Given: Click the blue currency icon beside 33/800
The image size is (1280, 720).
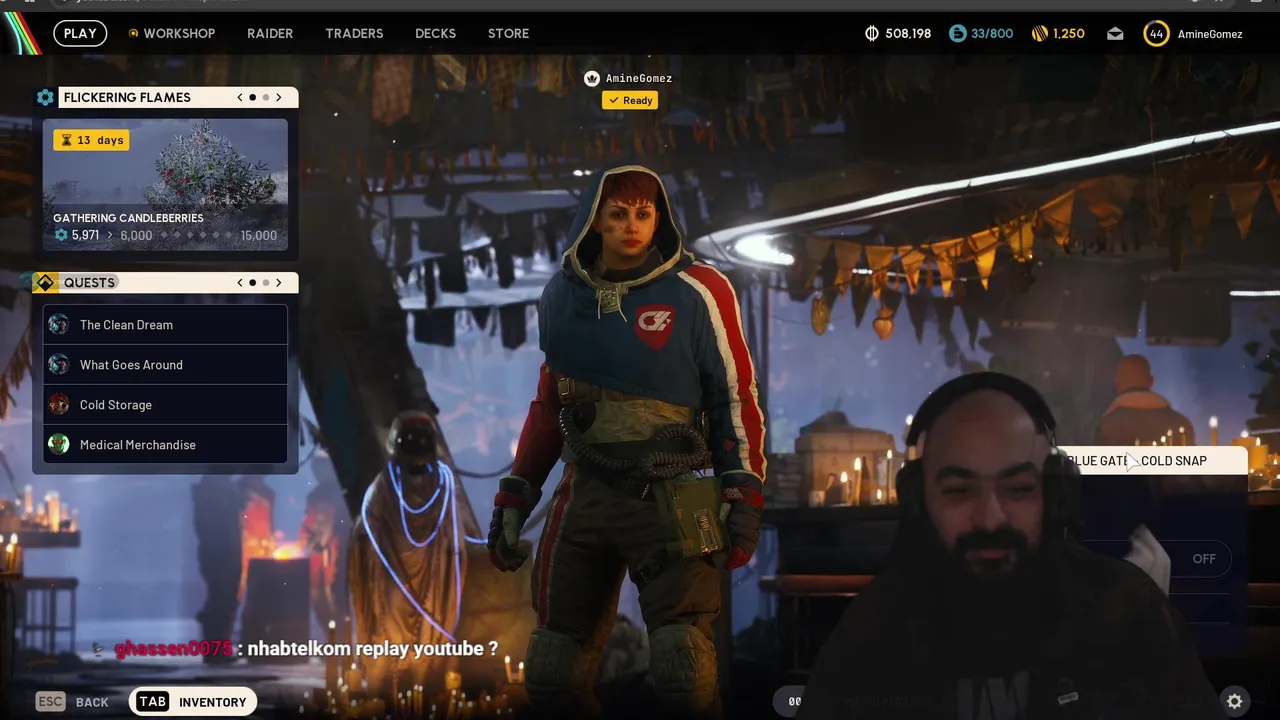Looking at the screenshot, I should click(x=957, y=34).
